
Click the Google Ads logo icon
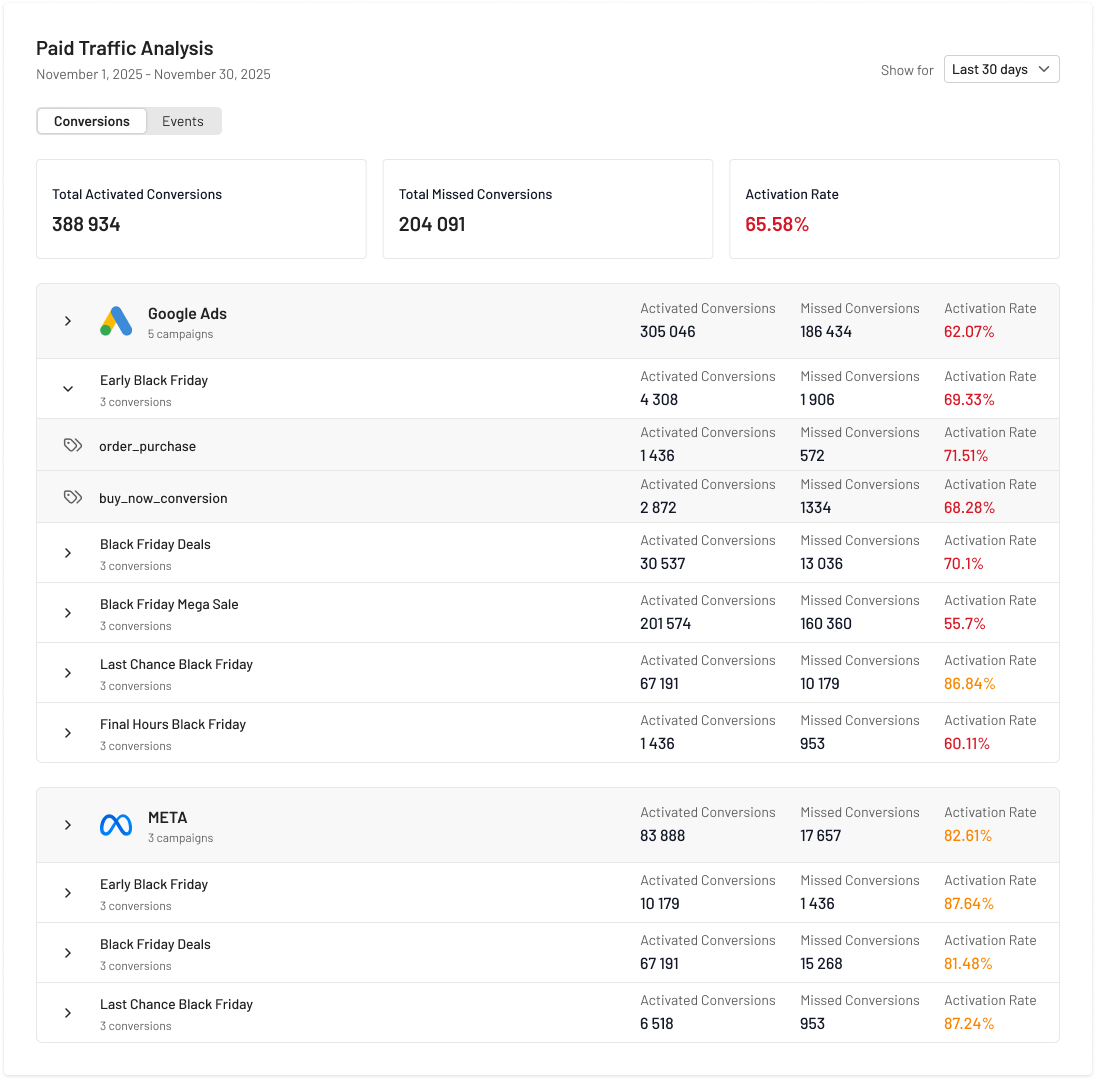pos(116,321)
